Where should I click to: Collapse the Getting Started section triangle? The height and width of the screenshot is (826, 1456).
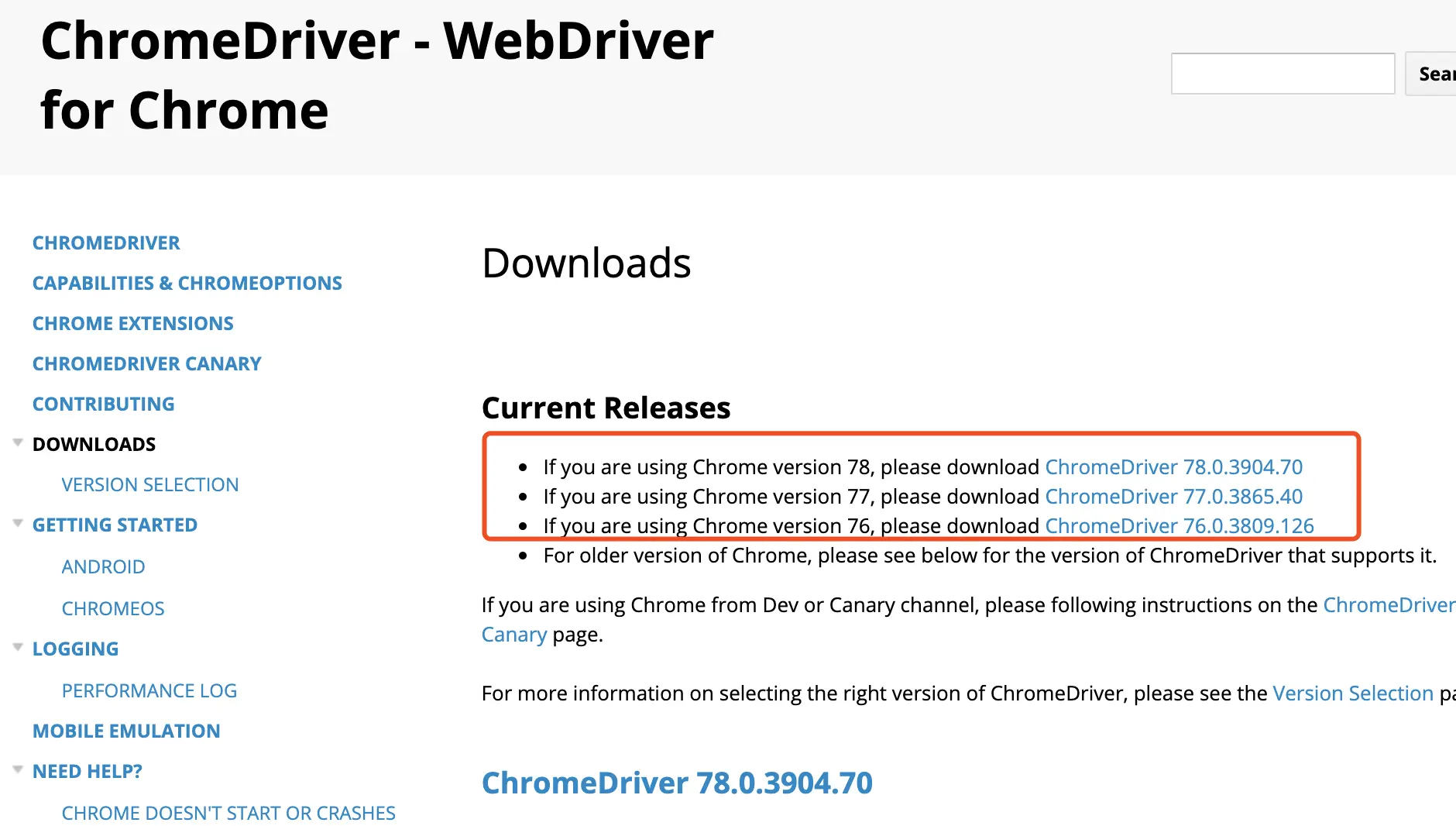(x=18, y=523)
